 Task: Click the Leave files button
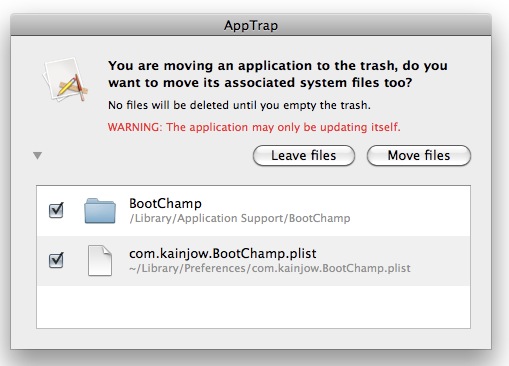tap(304, 156)
